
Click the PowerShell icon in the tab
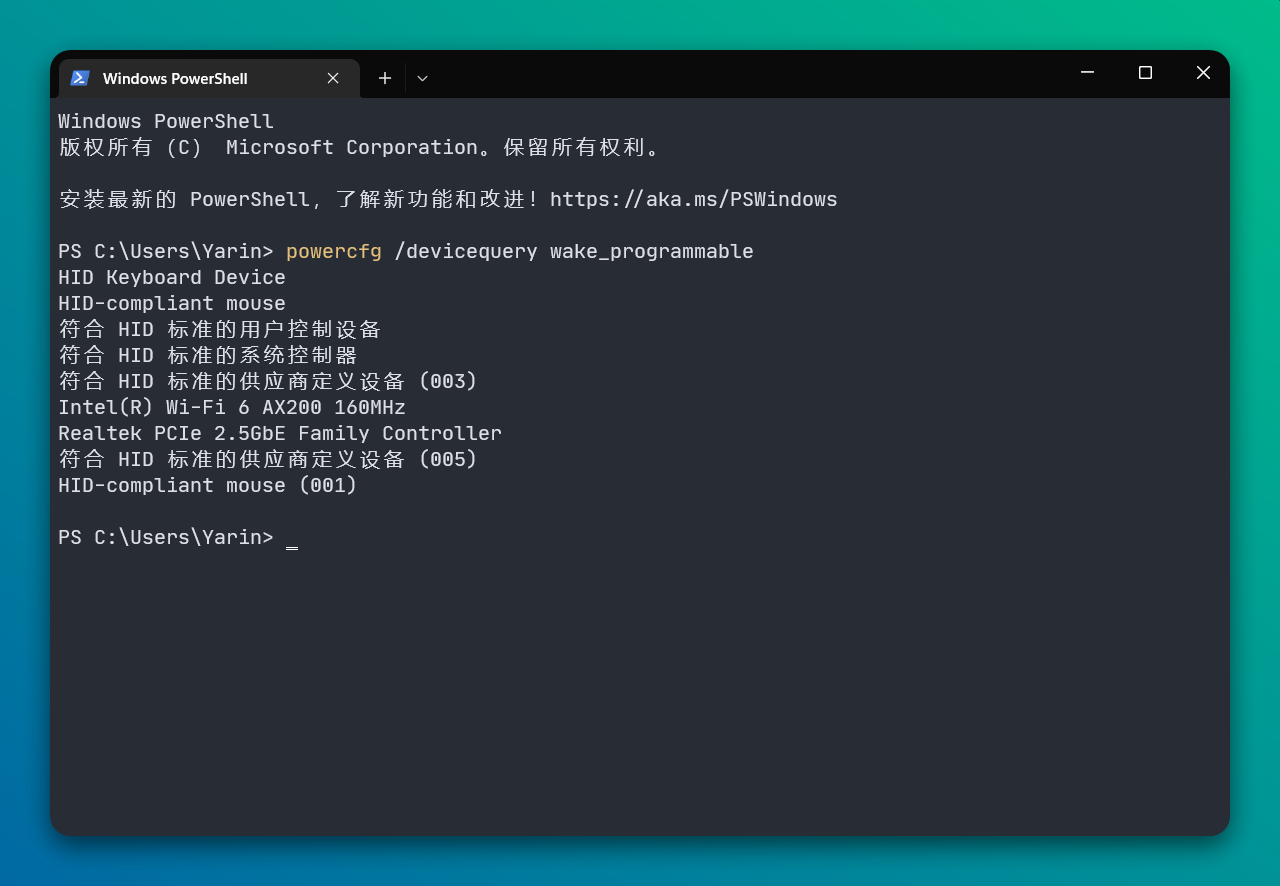(80, 78)
